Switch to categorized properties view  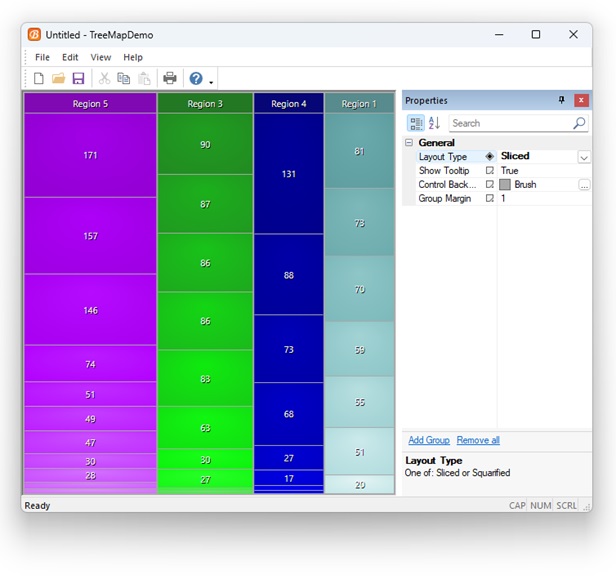pyautogui.click(x=415, y=123)
